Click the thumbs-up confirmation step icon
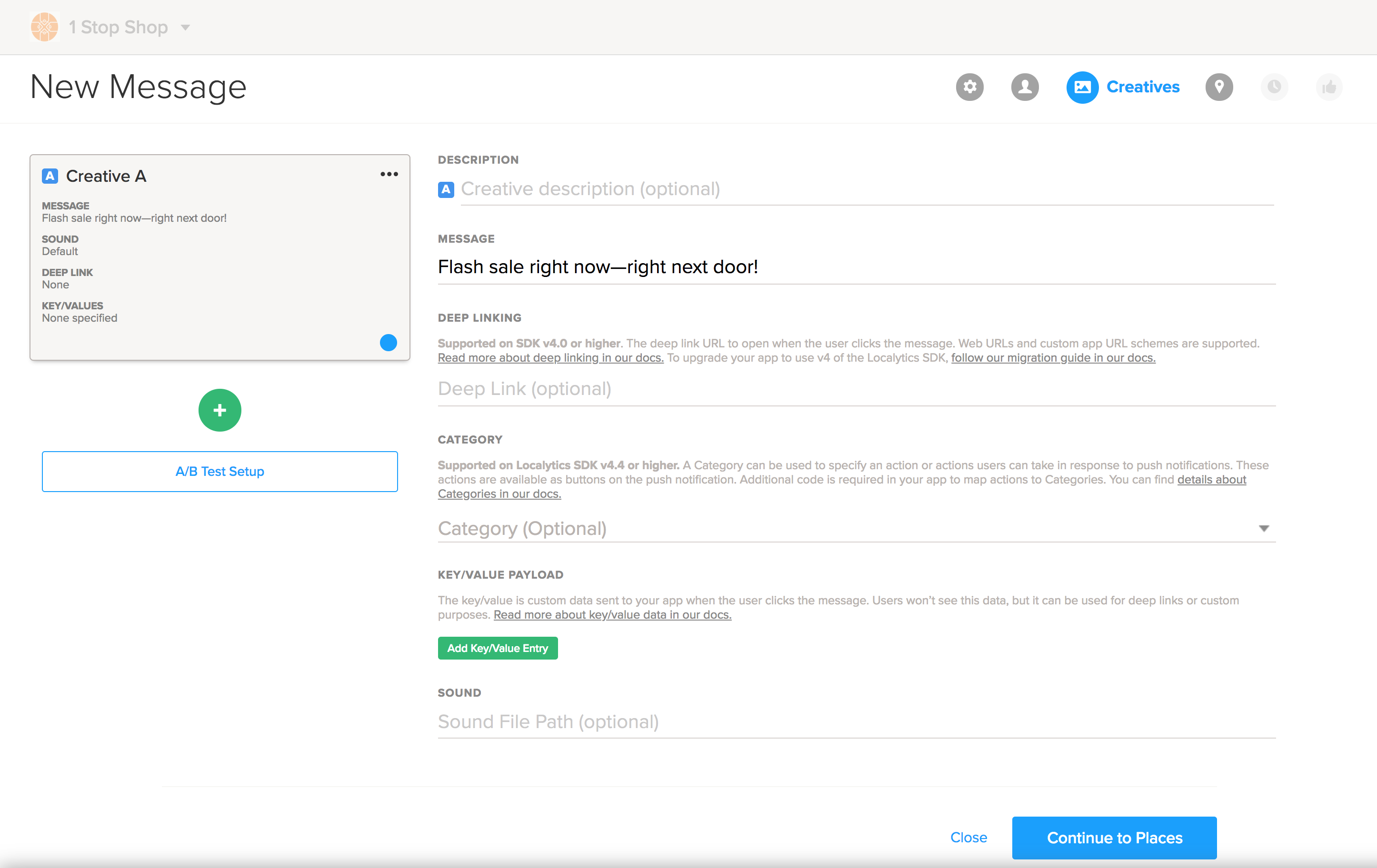The image size is (1377, 868). click(1328, 87)
